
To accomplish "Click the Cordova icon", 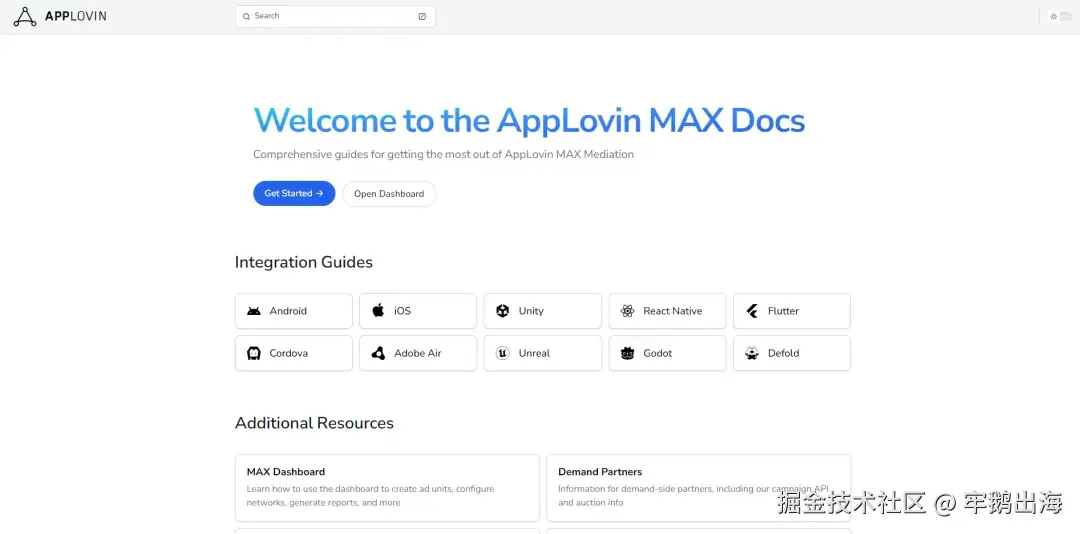I will tap(253, 353).
